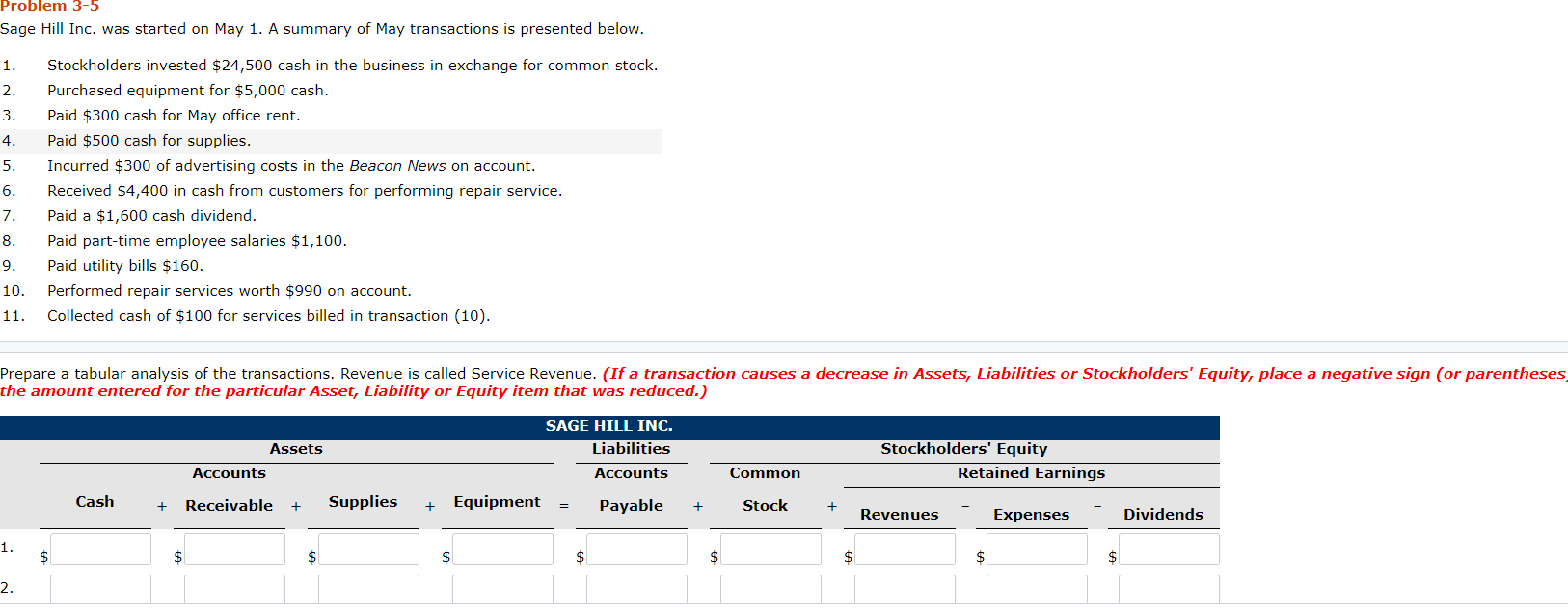This screenshot has width=1568, height=615.
Task: Click the row 1 Revenues input field
Action: click(906, 549)
